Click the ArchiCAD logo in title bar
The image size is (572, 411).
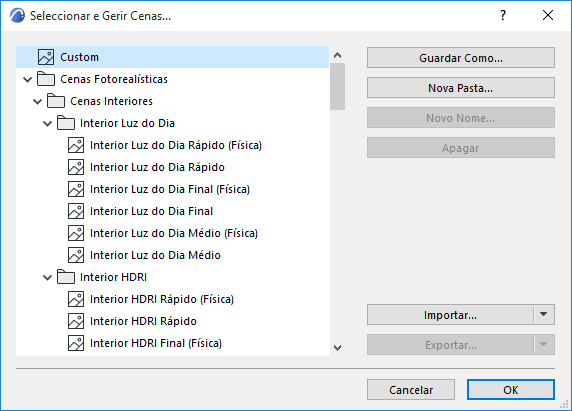[17, 16]
